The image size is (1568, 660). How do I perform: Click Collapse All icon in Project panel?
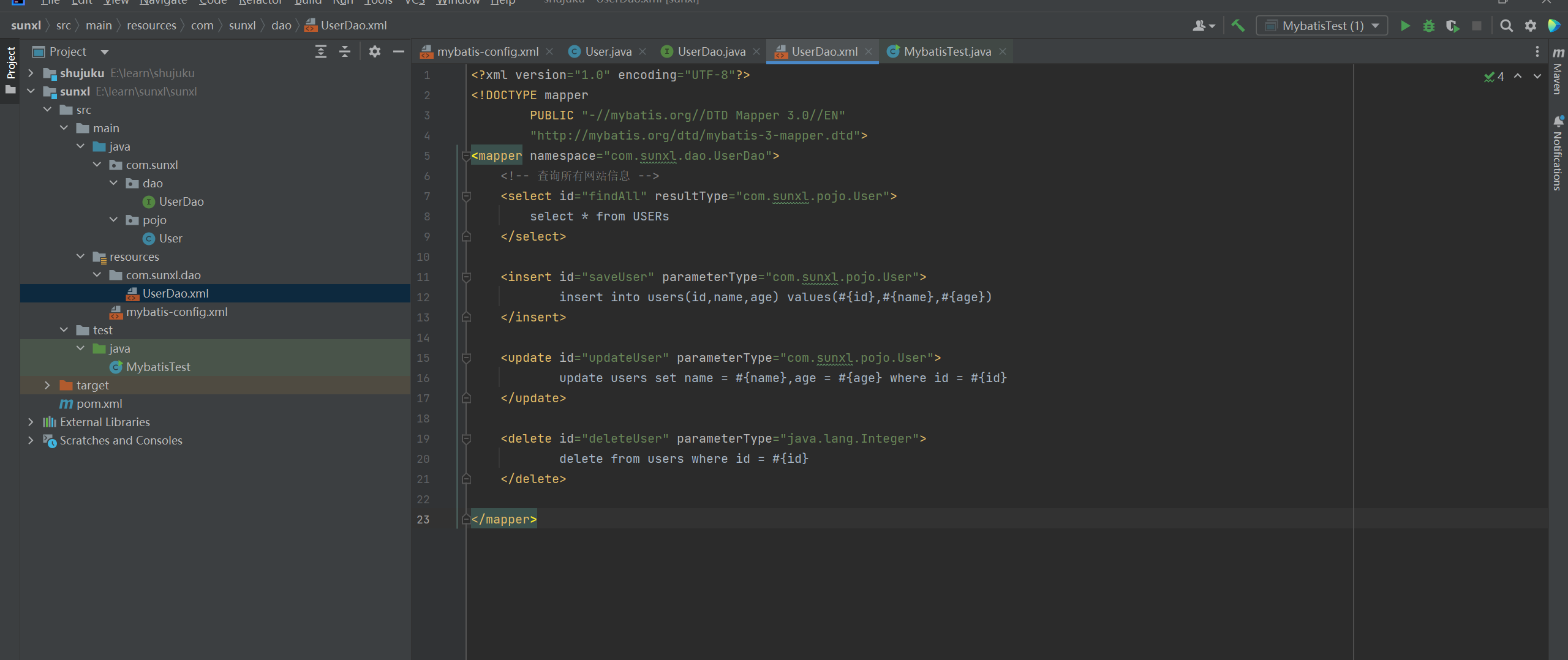click(345, 51)
